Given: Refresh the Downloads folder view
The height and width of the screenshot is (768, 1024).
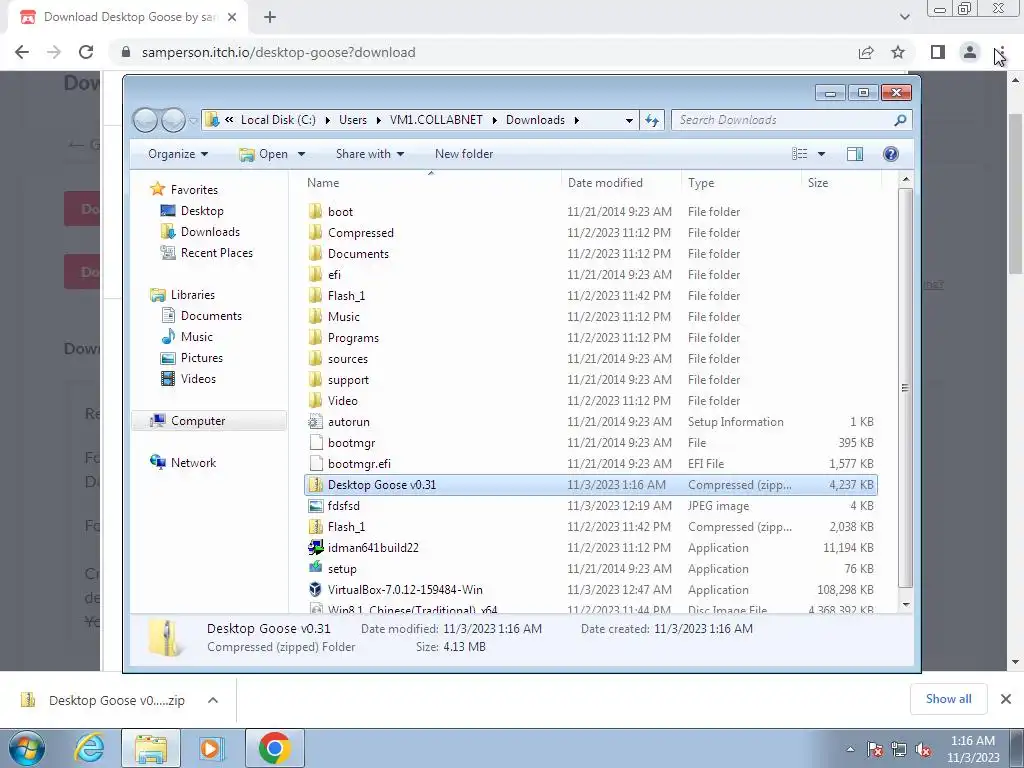Looking at the screenshot, I should (652, 120).
